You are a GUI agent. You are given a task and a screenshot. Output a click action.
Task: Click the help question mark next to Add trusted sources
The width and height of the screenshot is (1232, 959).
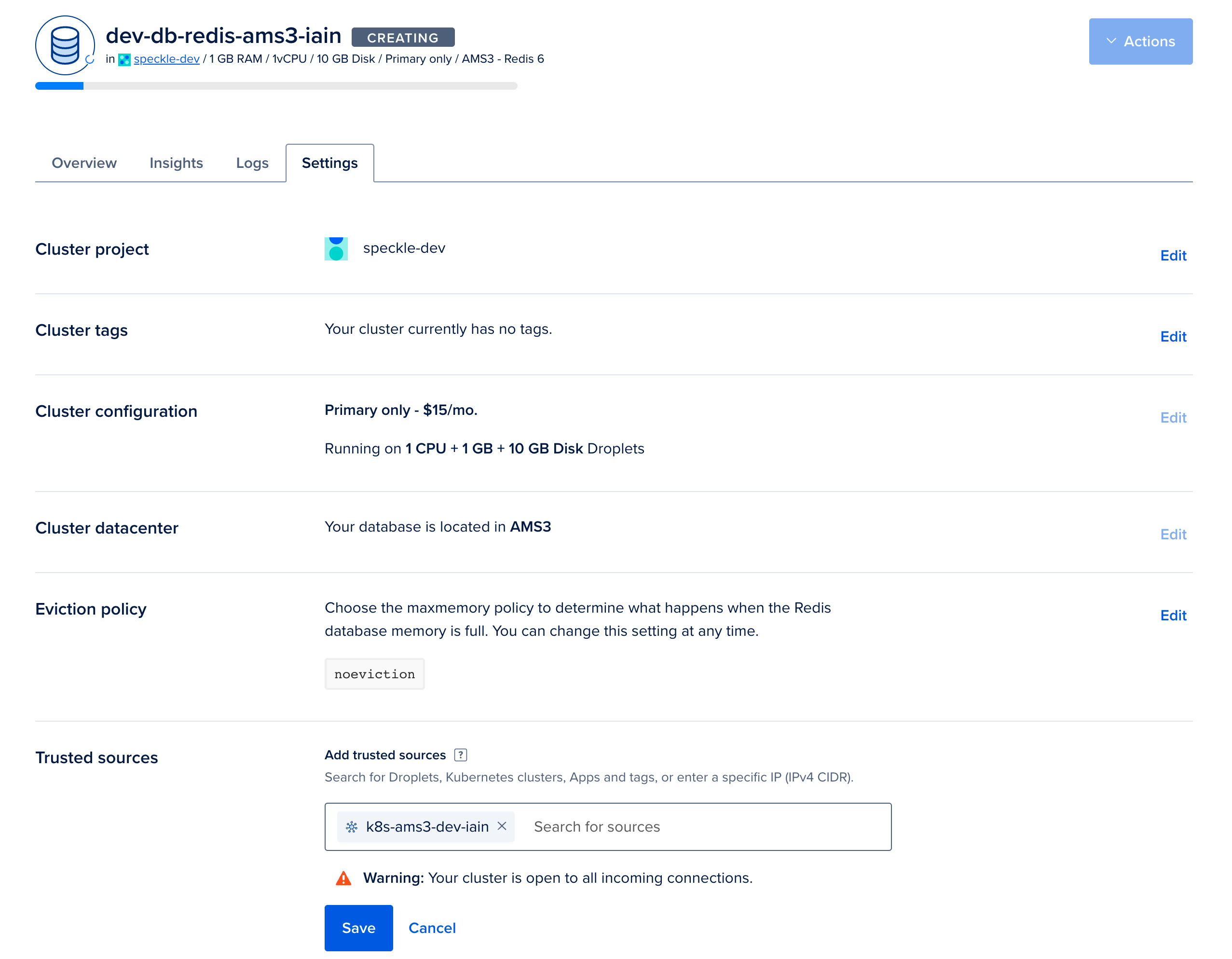click(x=460, y=755)
